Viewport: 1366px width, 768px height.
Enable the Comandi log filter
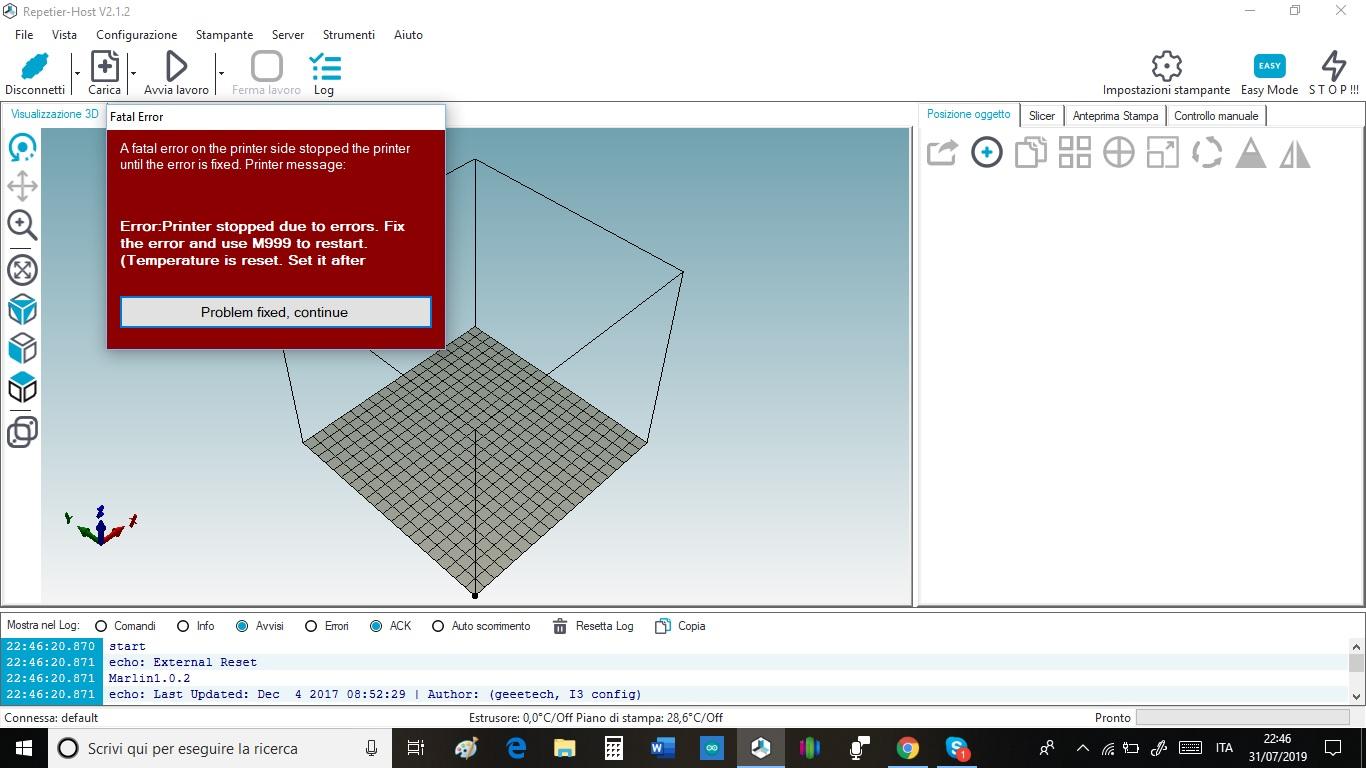101,626
